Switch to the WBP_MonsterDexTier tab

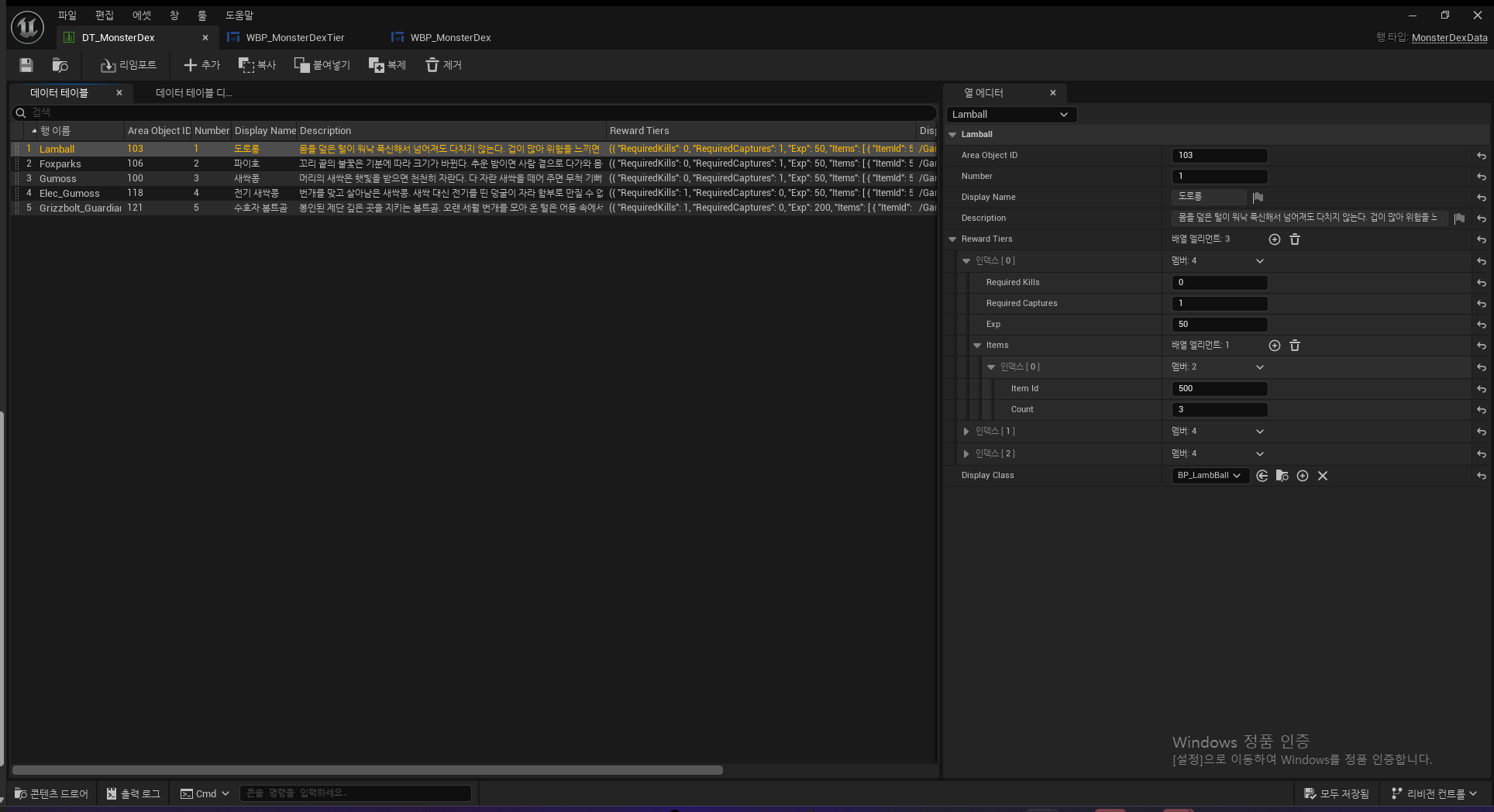point(295,37)
